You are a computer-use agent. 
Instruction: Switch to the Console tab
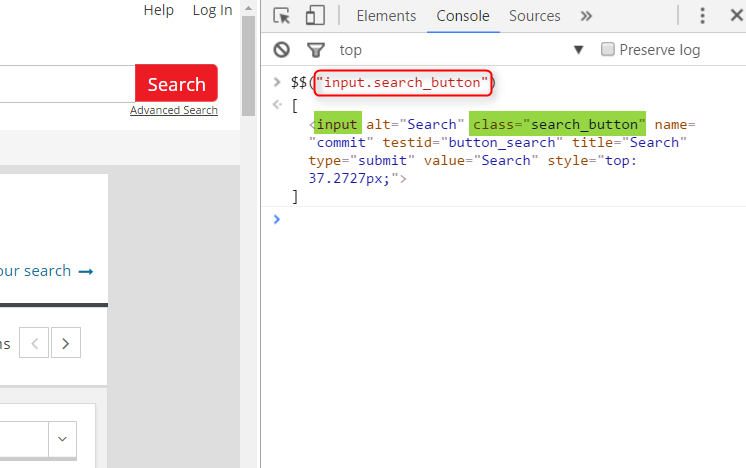point(463,16)
